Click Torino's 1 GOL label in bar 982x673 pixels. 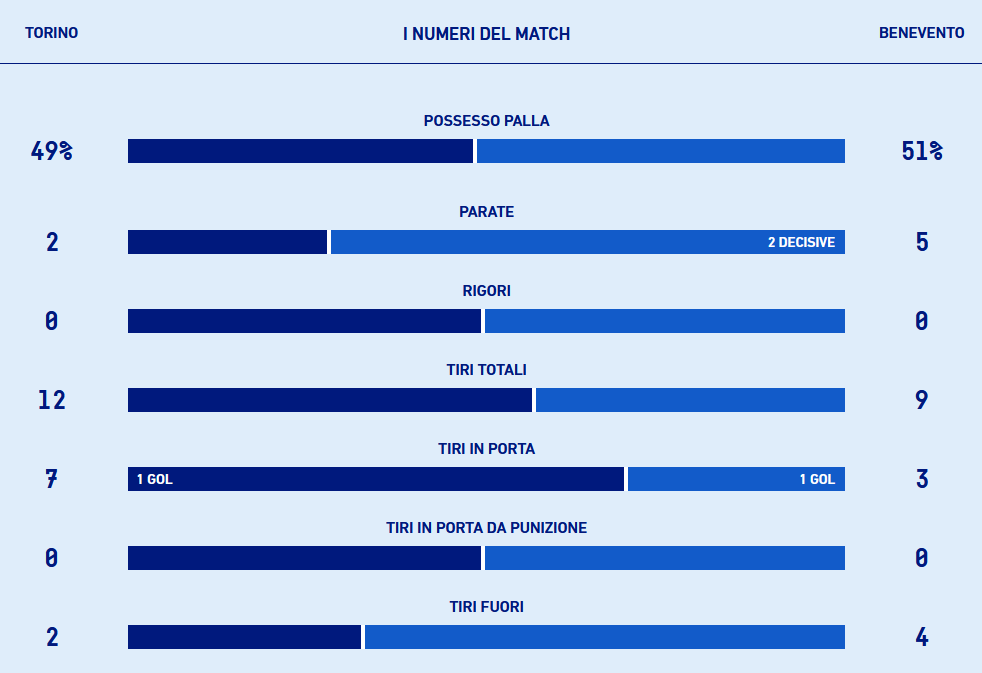tap(155, 479)
